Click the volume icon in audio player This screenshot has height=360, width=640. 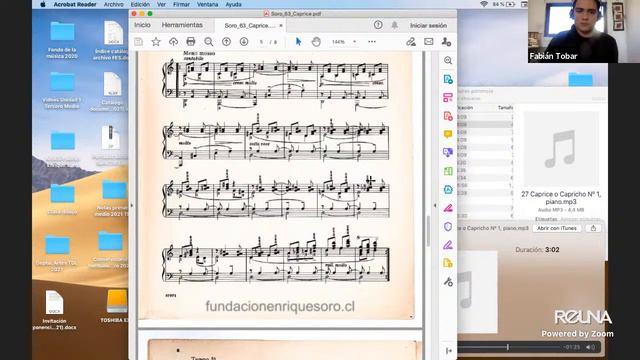click(590, 347)
